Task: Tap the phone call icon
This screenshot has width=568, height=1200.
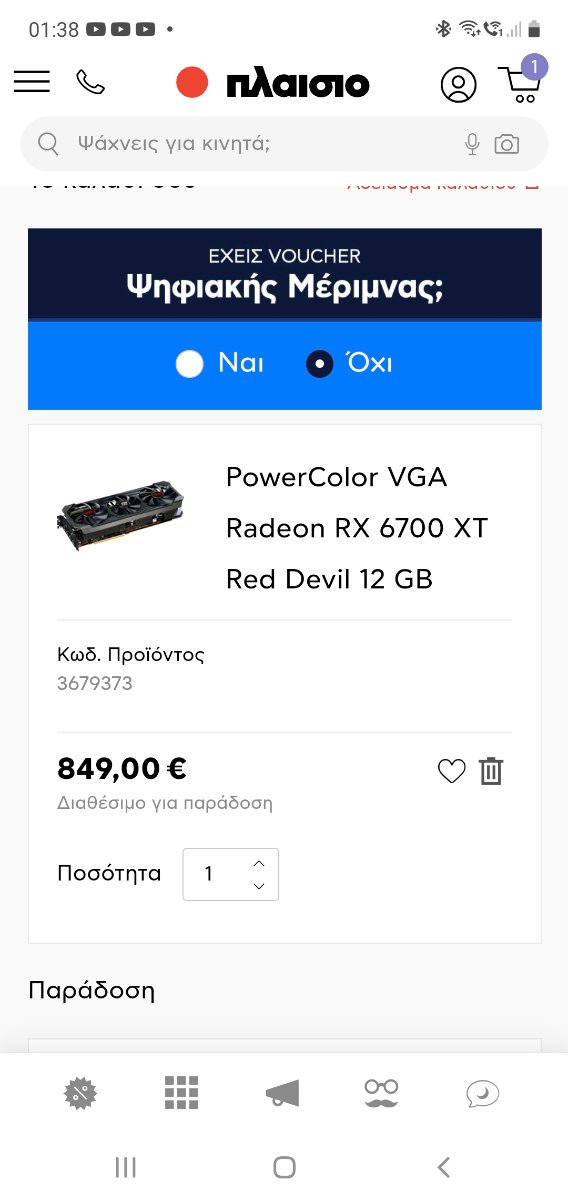Action: [90, 82]
